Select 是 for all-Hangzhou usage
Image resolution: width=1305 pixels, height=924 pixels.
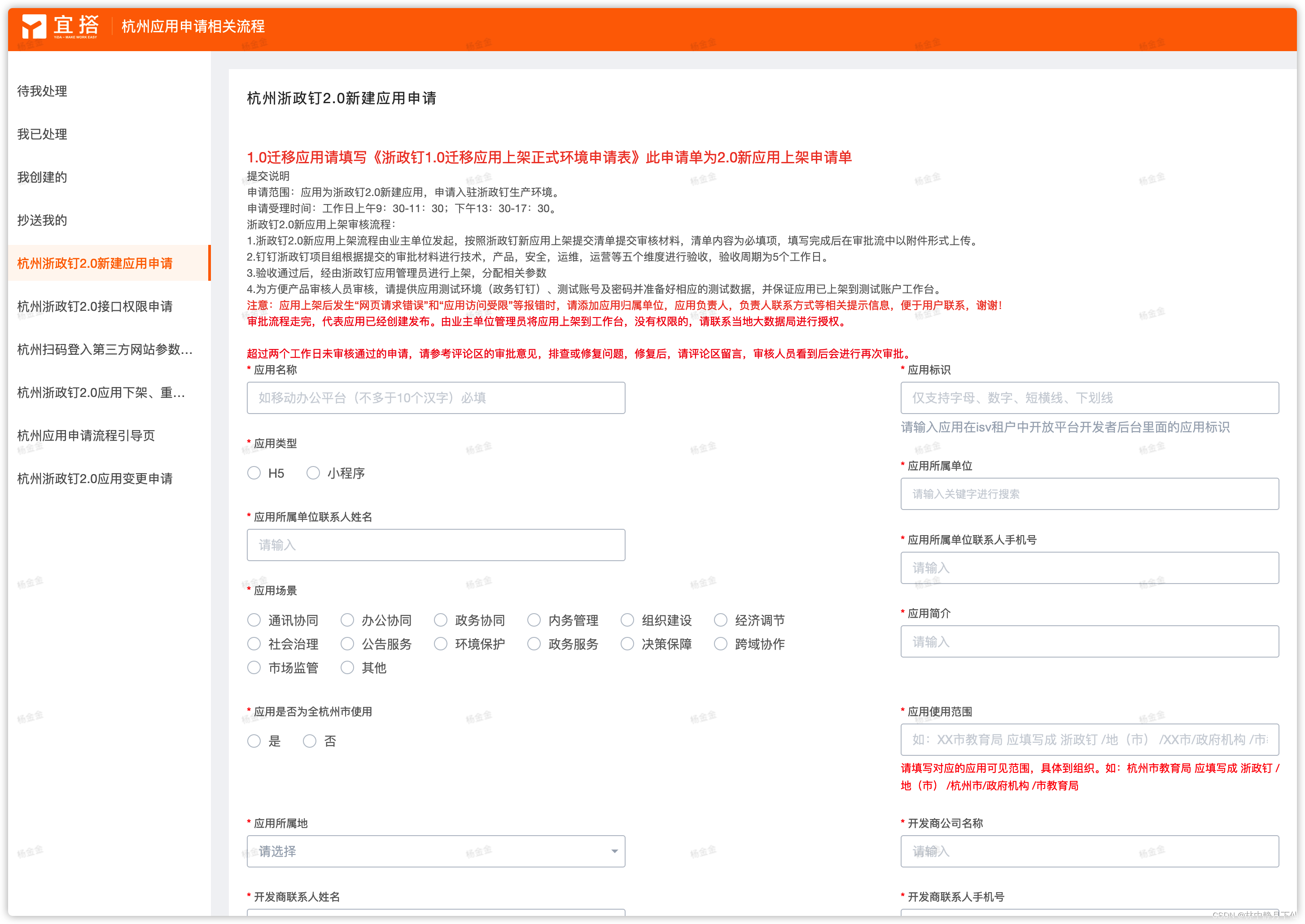[254, 741]
